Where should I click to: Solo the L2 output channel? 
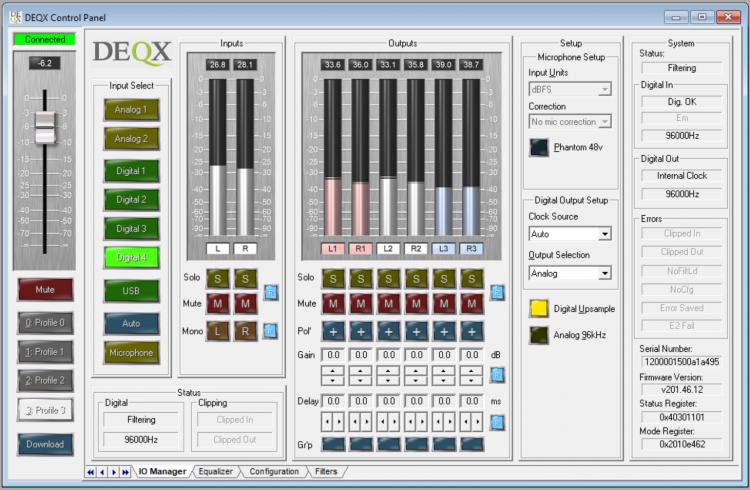tap(388, 279)
